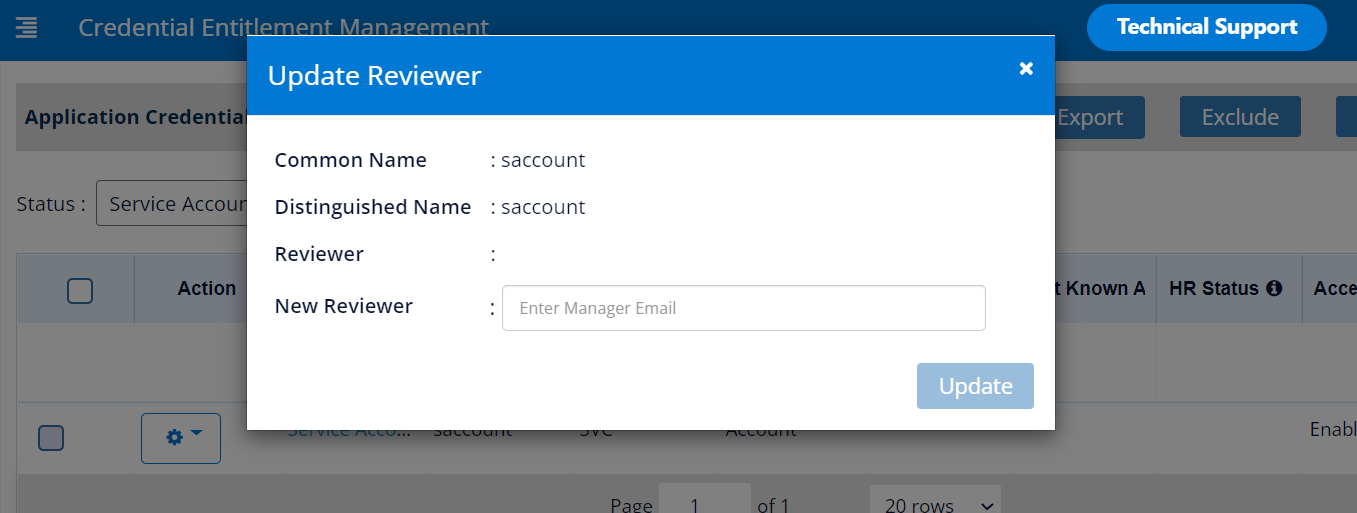Click the Credential Entitlement Management title

click(x=283, y=27)
